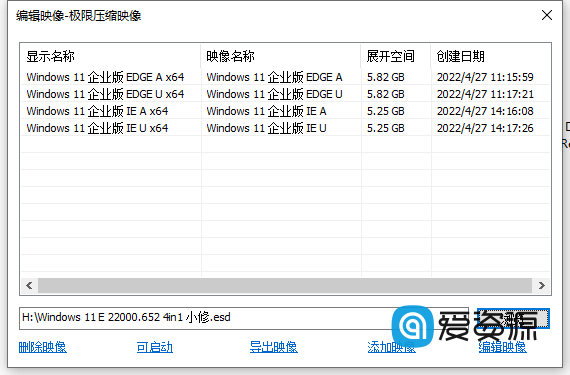This screenshot has width=570, height=375.
Task: Sort by 展开空间 column header
Action: coord(396,56)
